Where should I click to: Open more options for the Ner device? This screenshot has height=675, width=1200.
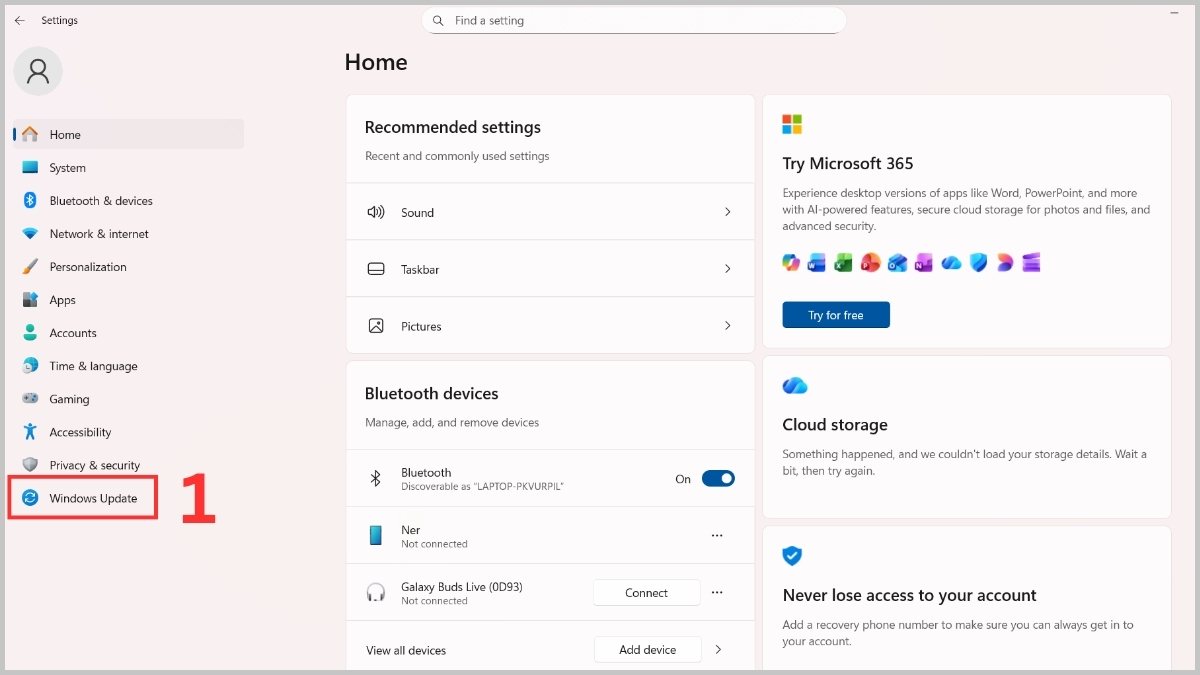pos(717,535)
